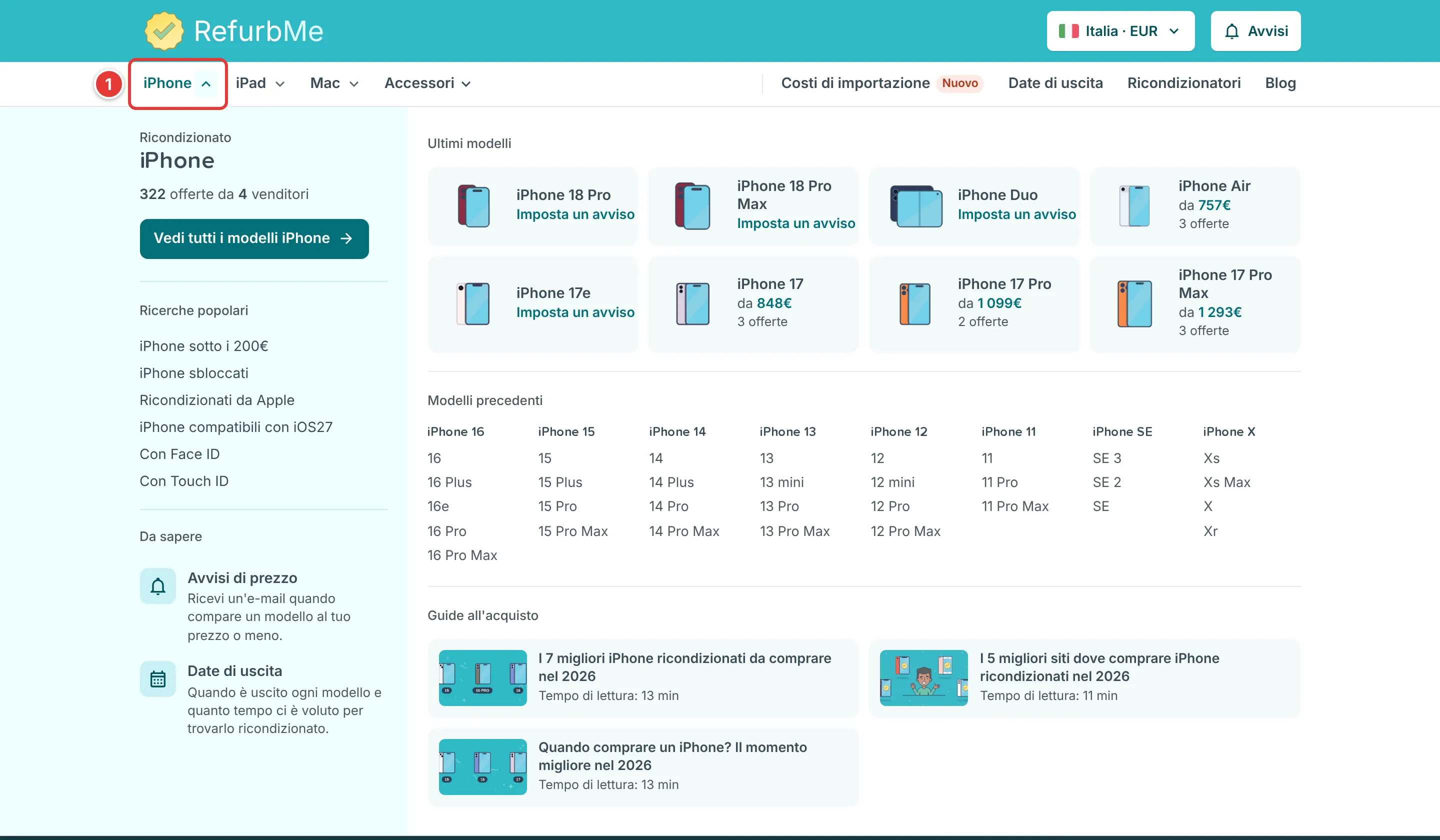
Task: Click Imposta un avviso for iPhone 17e
Action: (575, 312)
